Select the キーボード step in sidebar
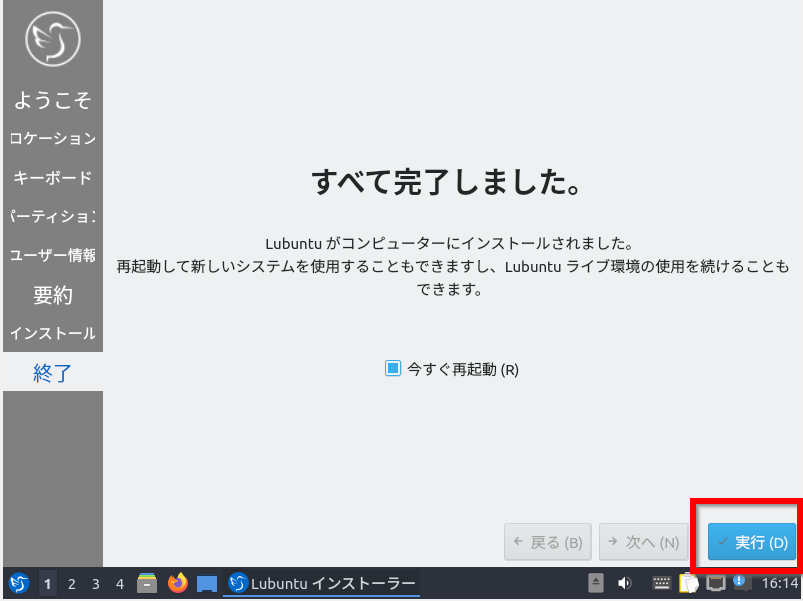803x601 pixels. pyautogui.click(x=53, y=177)
